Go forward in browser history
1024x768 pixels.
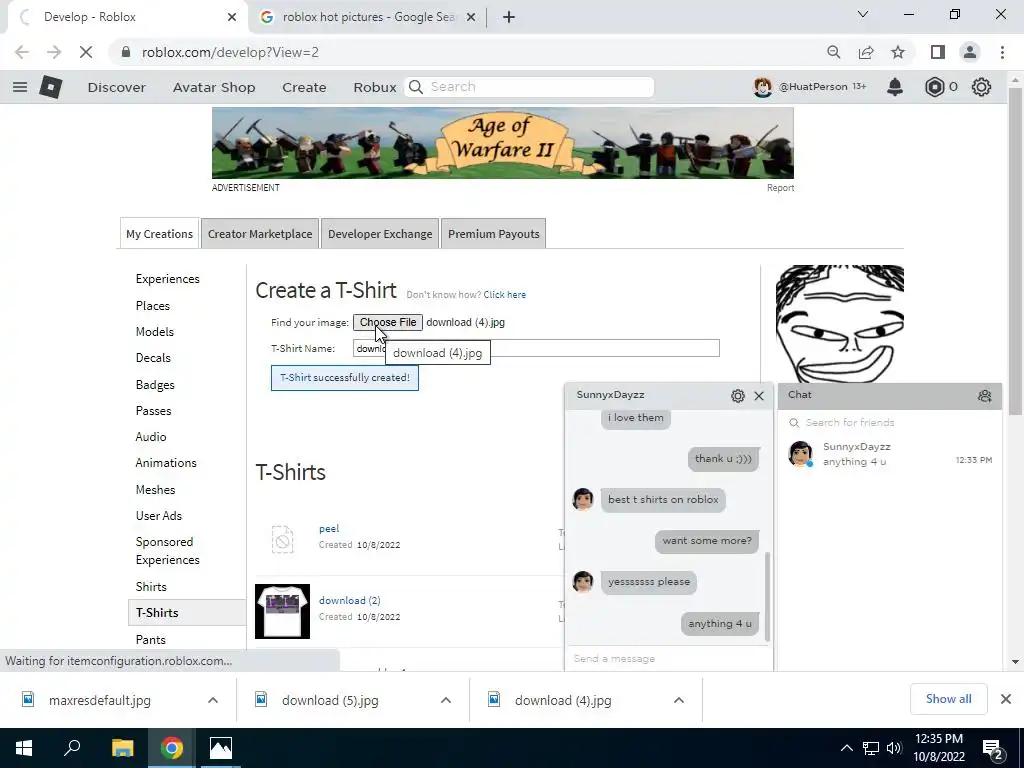pyautogui.click(x=54, y=52)
